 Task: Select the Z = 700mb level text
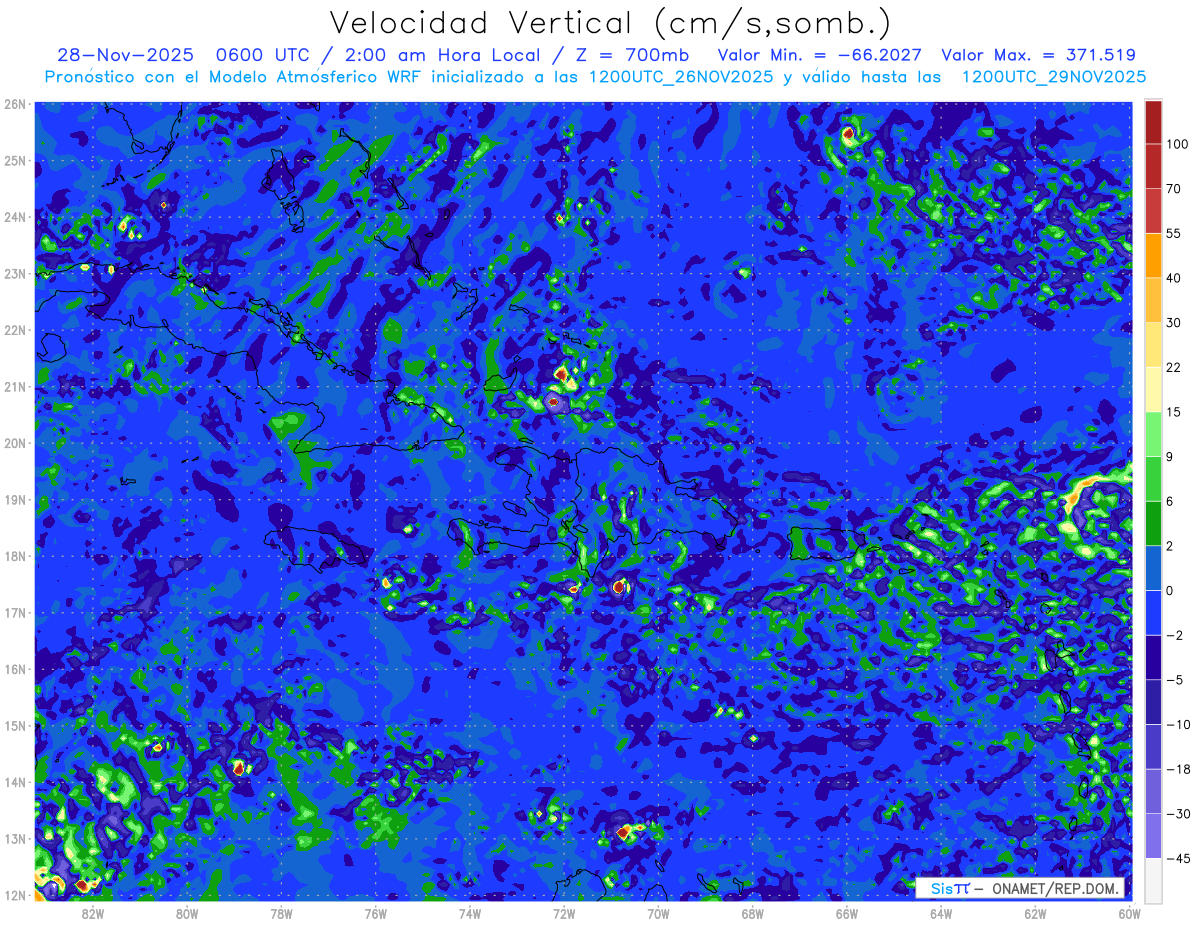pos(627,55)
